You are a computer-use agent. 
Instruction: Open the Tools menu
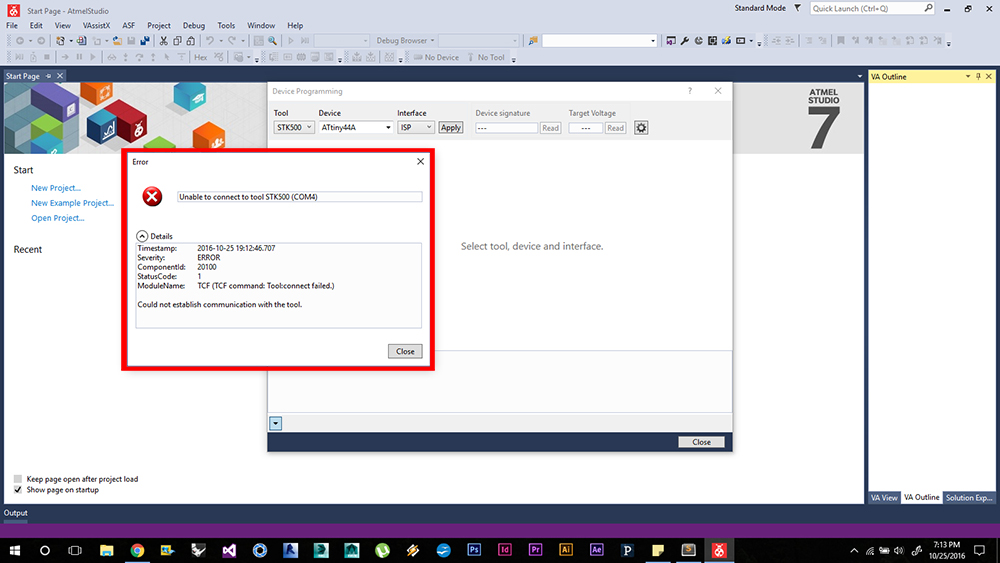(x=226, y=26)
